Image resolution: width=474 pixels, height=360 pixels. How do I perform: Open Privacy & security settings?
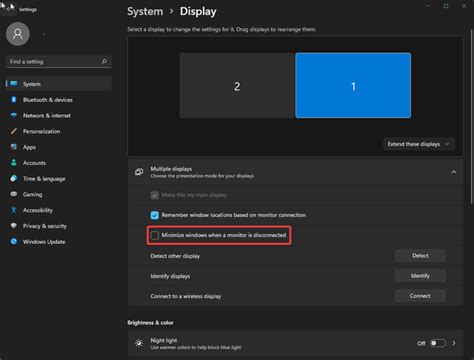pyautogui.click(x=59, y=226)
